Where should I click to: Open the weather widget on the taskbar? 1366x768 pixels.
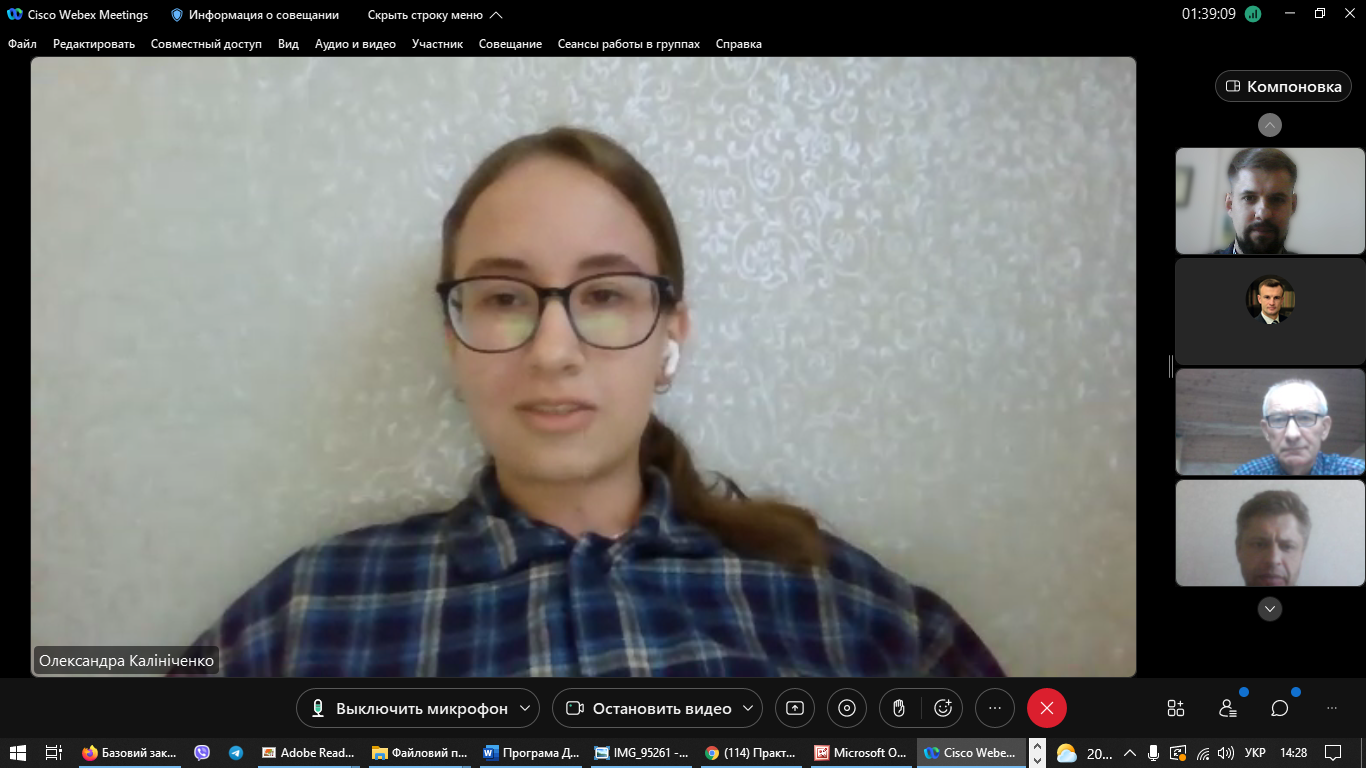click(x=1084, y=753)
